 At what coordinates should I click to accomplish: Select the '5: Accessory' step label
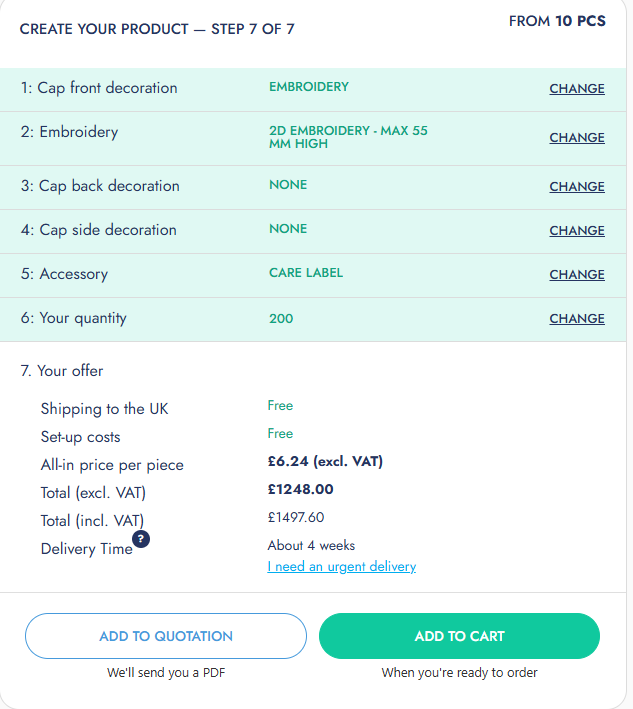[64, 274]
